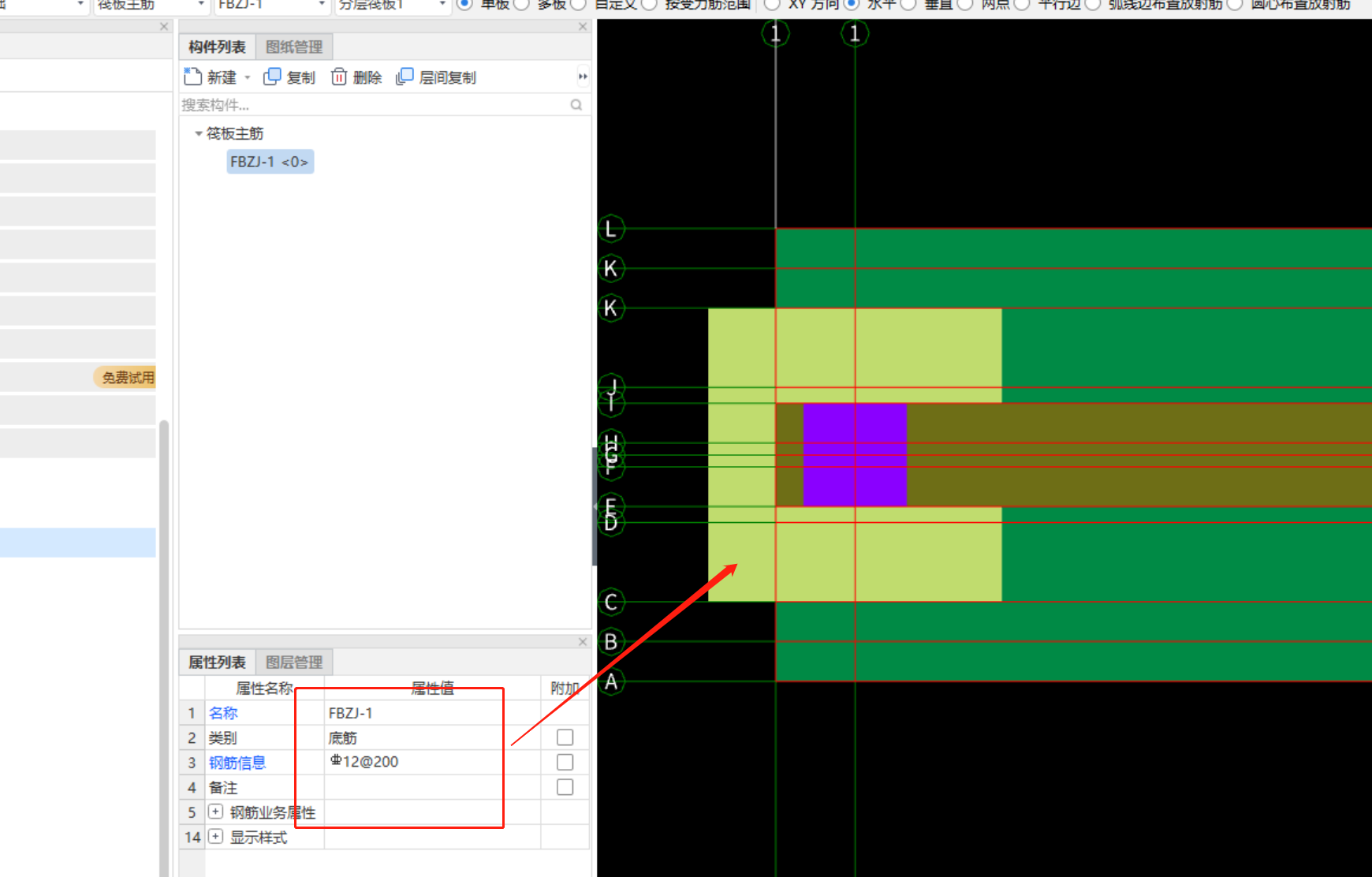The image size is (1372, 877).
Task: Click the 属性名称 column header
Action: click(264, 688)
